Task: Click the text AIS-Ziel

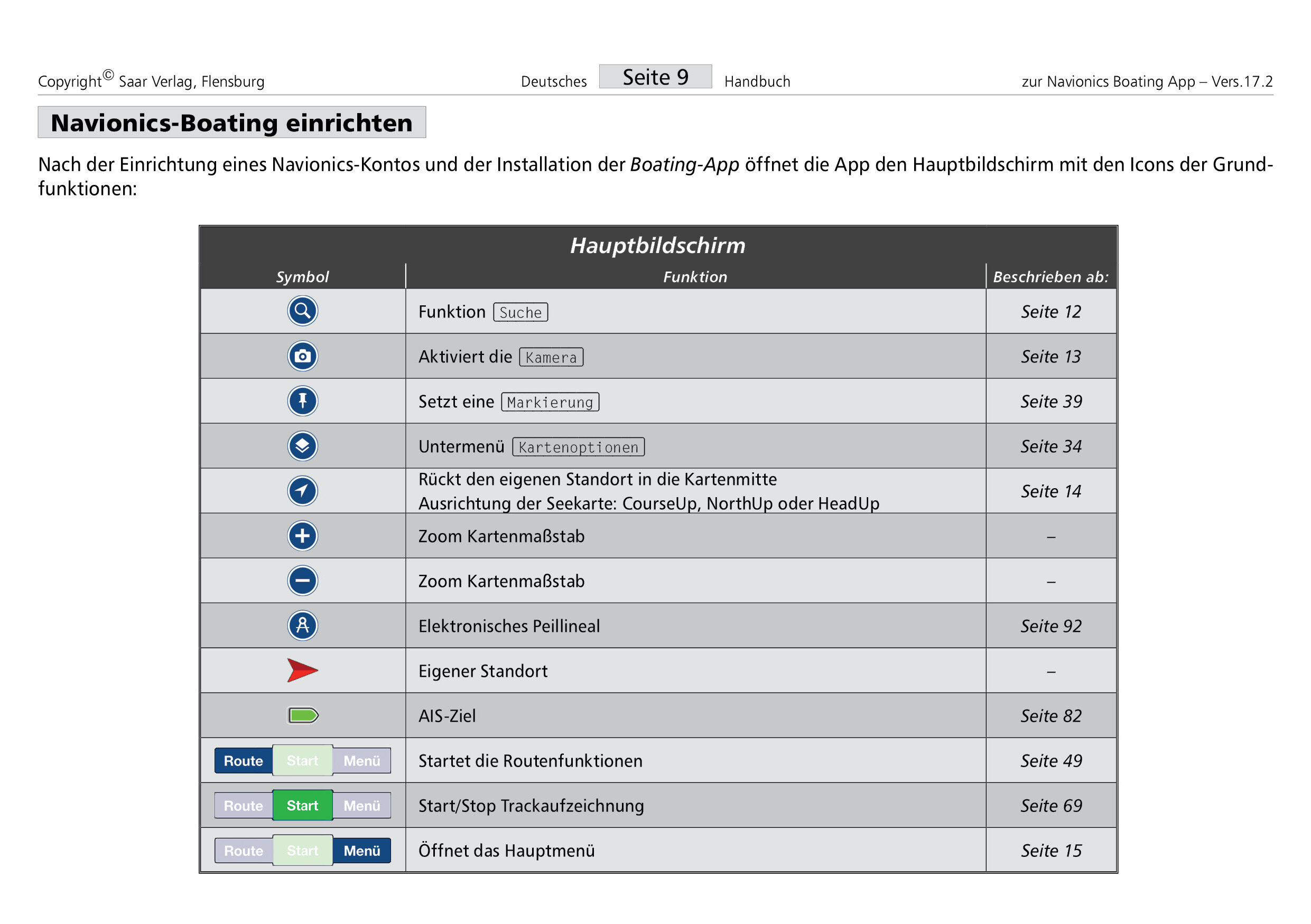Action: 447,716
